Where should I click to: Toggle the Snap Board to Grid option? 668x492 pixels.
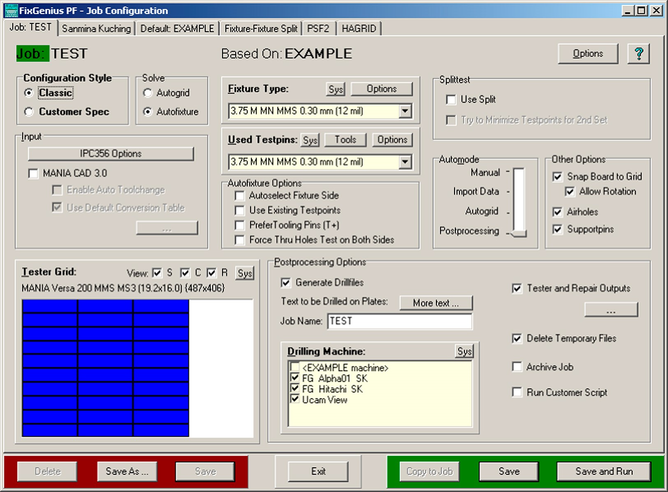point(558,176)
